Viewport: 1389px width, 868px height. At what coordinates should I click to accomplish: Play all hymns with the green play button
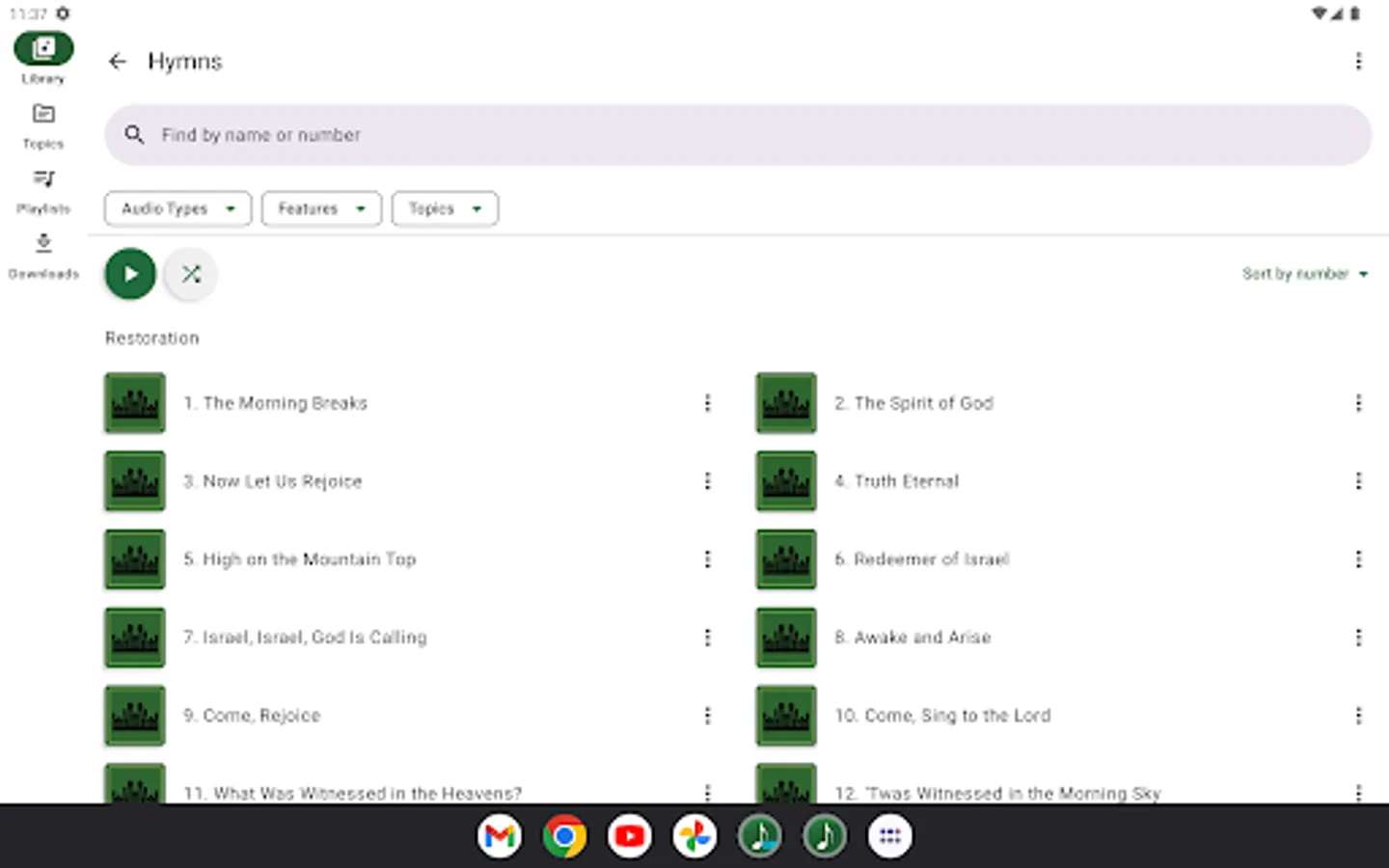[x=130, y=274]
